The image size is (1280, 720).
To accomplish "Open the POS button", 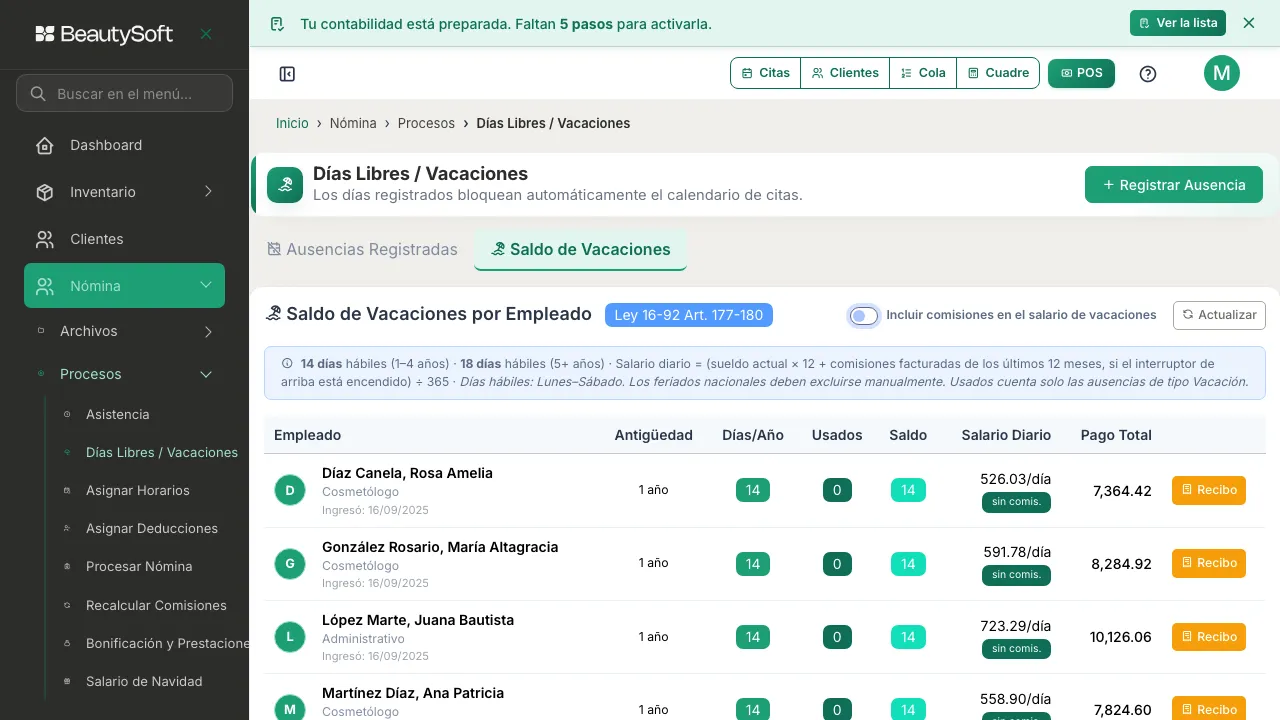I will (x=1081, y=73).
